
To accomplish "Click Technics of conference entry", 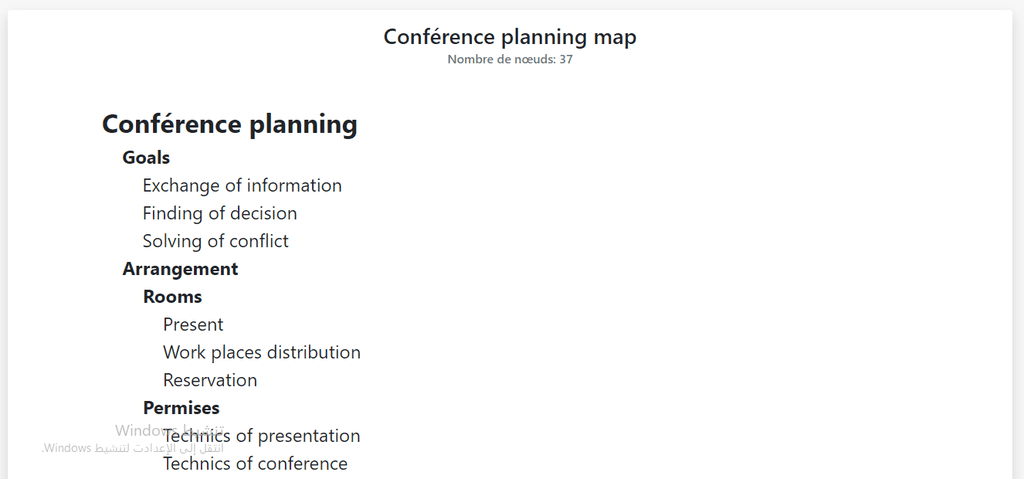I will [255, 464].
